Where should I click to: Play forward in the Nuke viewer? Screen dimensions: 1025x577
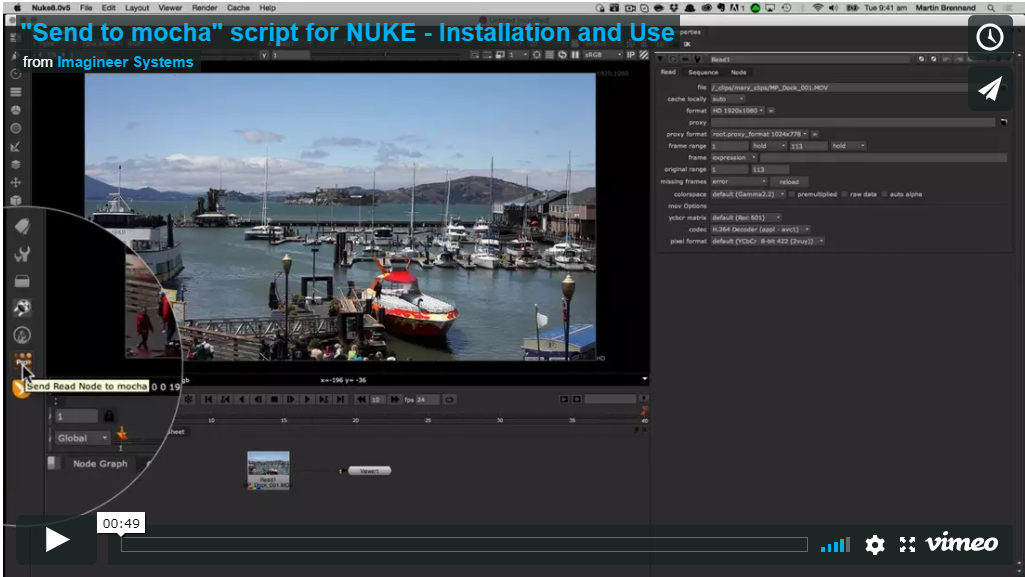tap(307, 399)
